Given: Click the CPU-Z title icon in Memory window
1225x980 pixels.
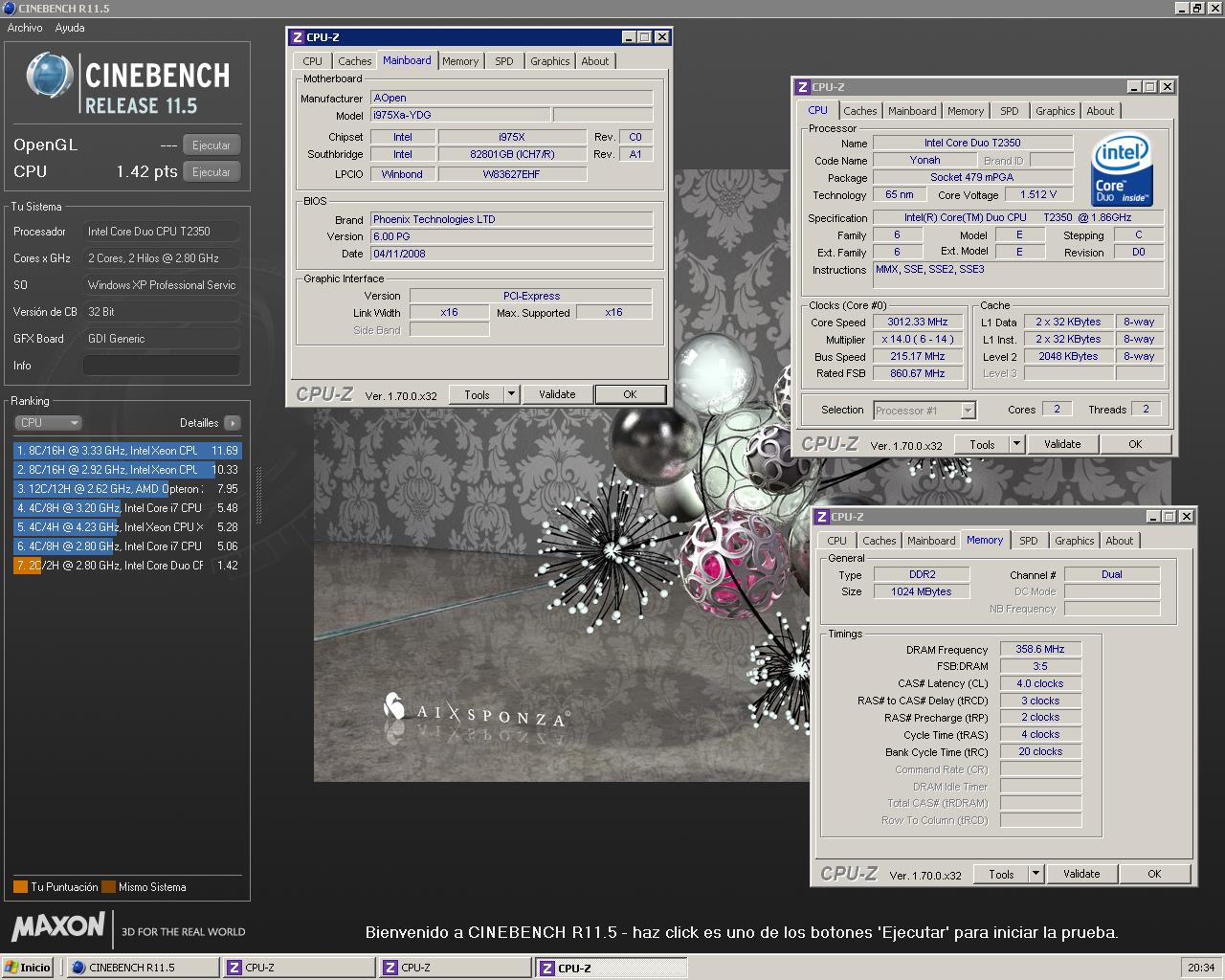Looking at the screenshot, I should [x=822, y=517].
